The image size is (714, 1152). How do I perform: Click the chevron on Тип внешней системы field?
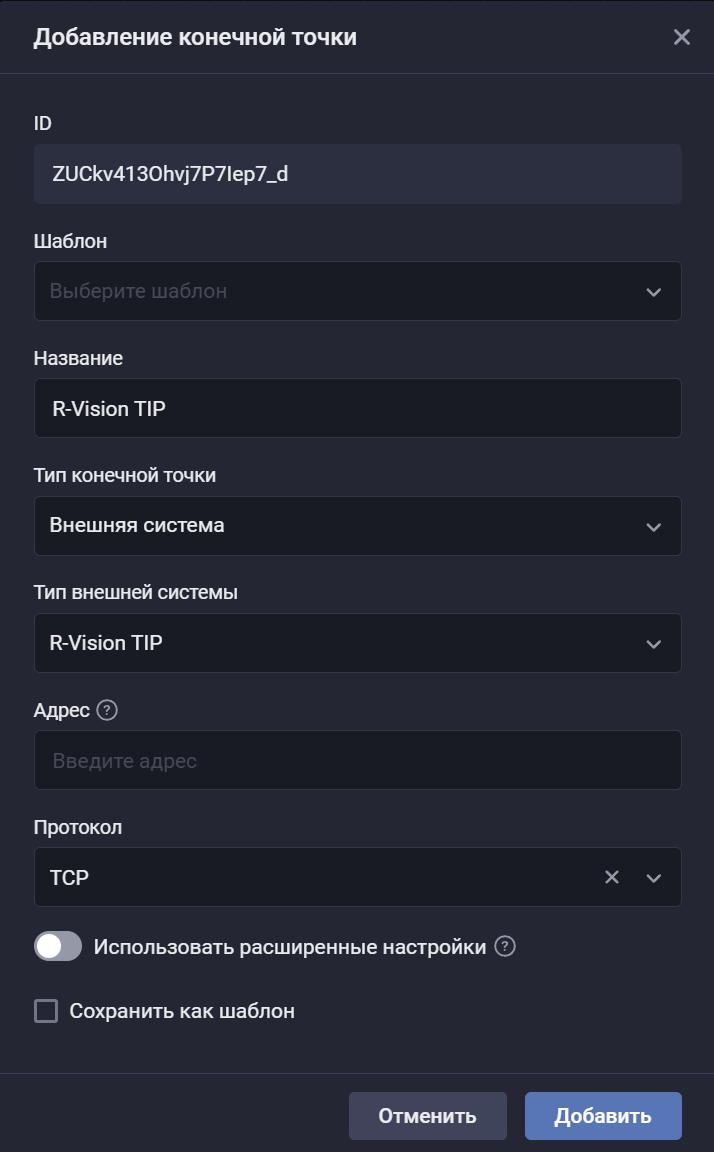pyautogui.click(x=653, y=643)
